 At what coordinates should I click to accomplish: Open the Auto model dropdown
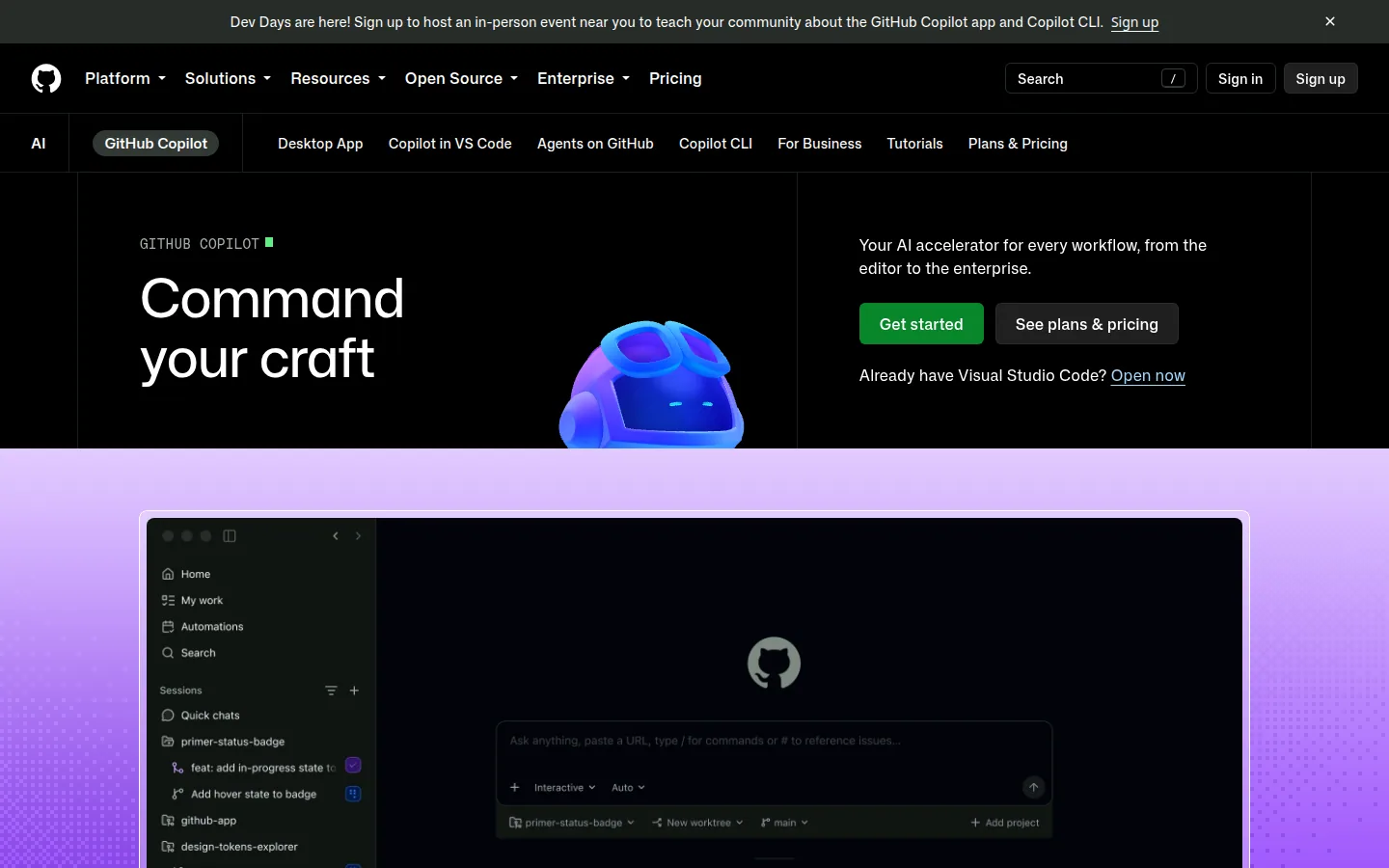coord(628,788)
